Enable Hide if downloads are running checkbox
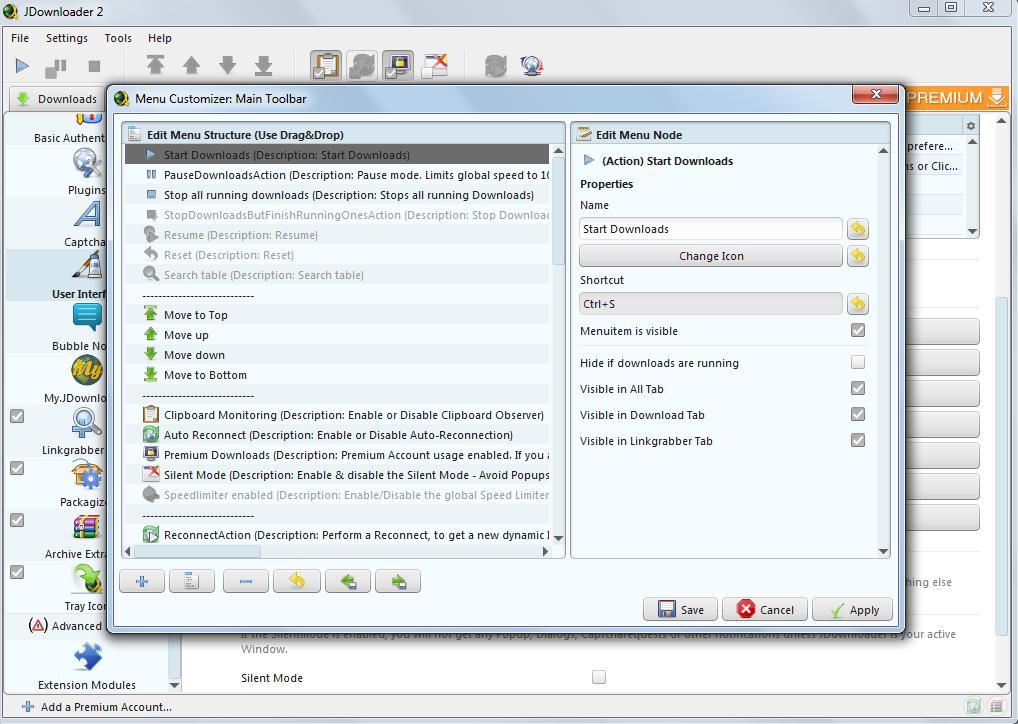Image resolution: width=1018 pixels, height=724 pixels. click(x=858, y=362)
